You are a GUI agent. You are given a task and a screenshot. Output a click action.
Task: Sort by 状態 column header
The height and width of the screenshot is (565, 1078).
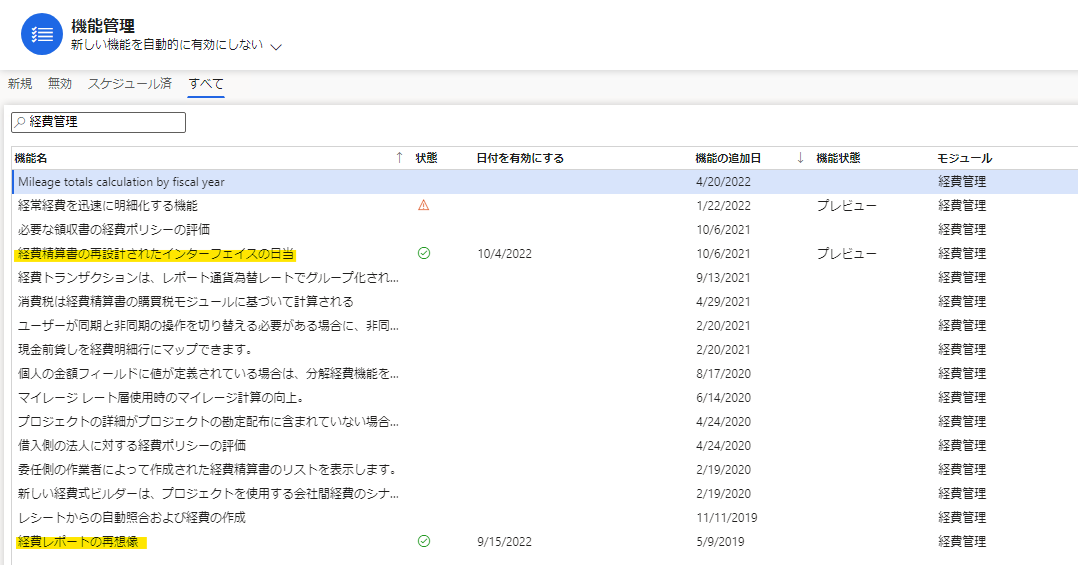pos(426,158)
